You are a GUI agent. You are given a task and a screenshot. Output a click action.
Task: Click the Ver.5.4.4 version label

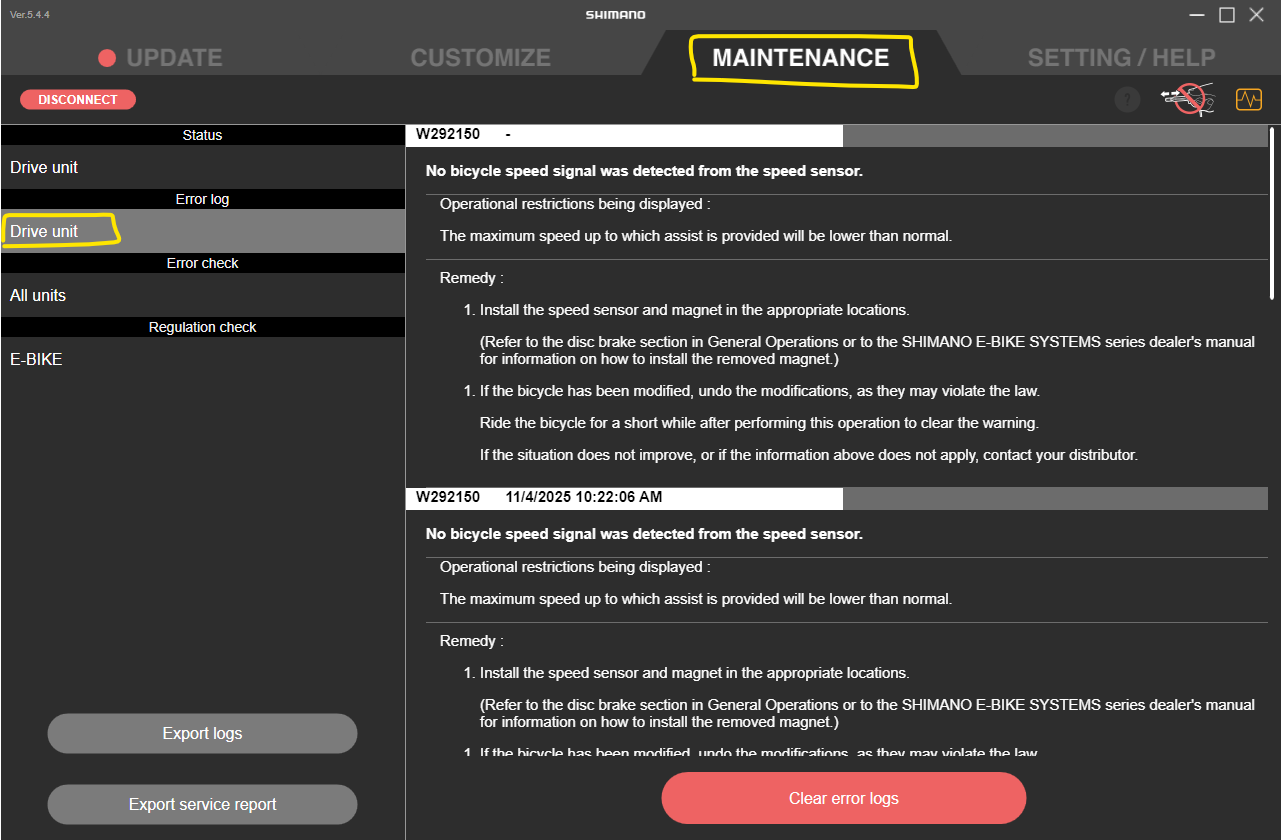[30, 14]
